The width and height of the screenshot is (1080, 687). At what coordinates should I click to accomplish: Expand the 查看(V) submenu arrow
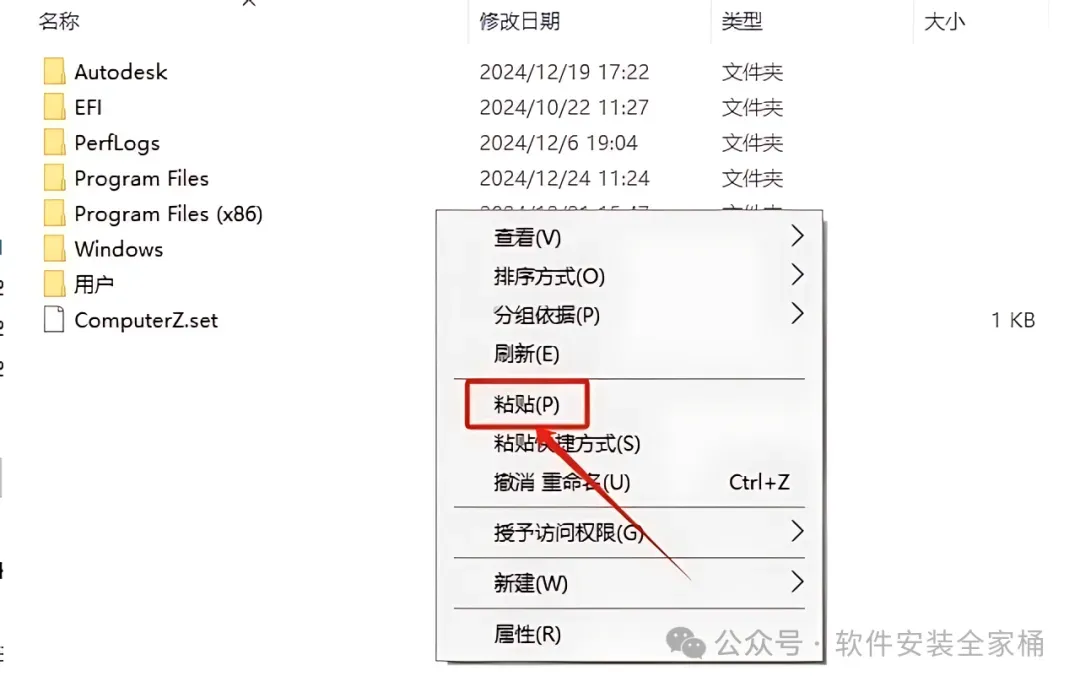797,236
